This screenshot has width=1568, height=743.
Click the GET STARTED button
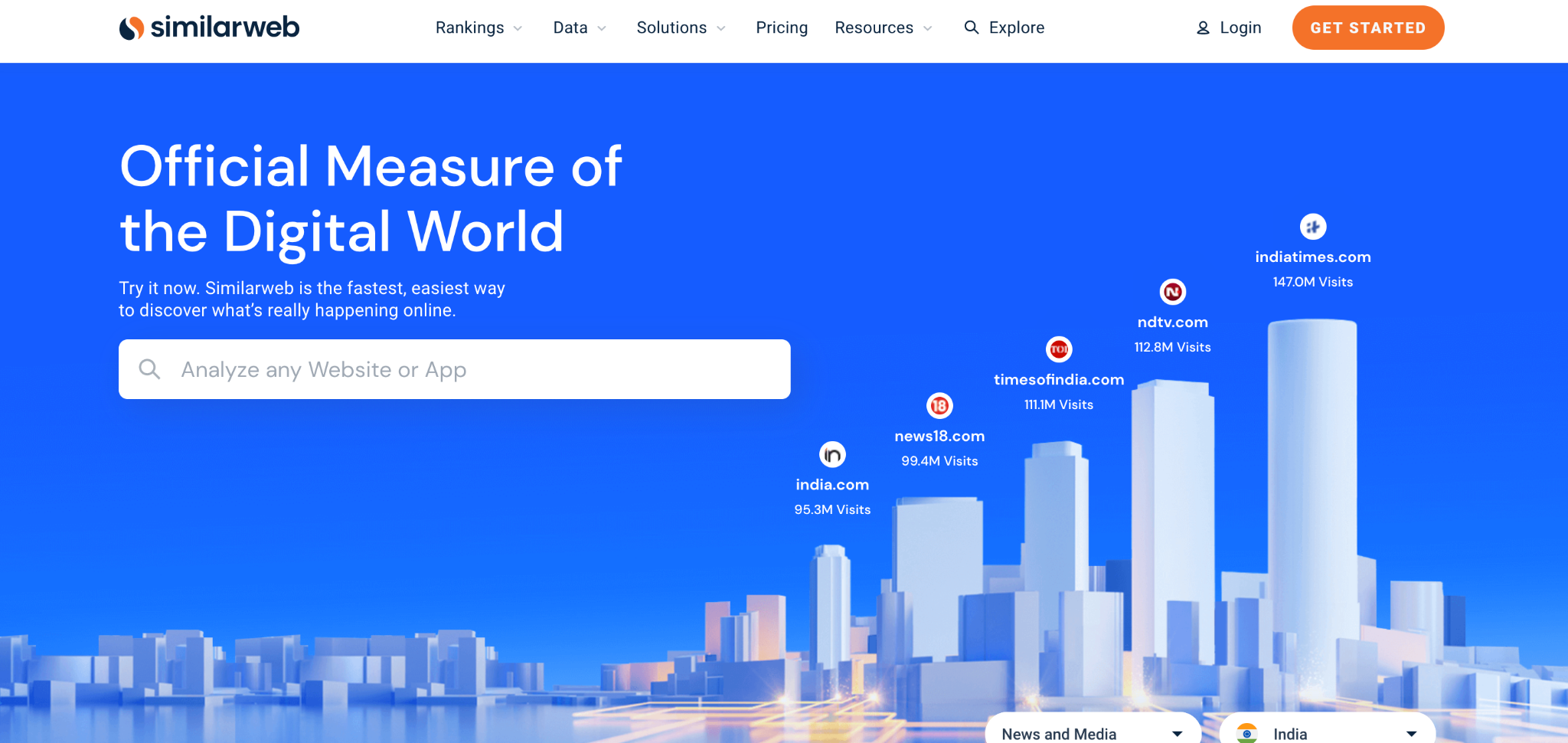pos(1368,28)
